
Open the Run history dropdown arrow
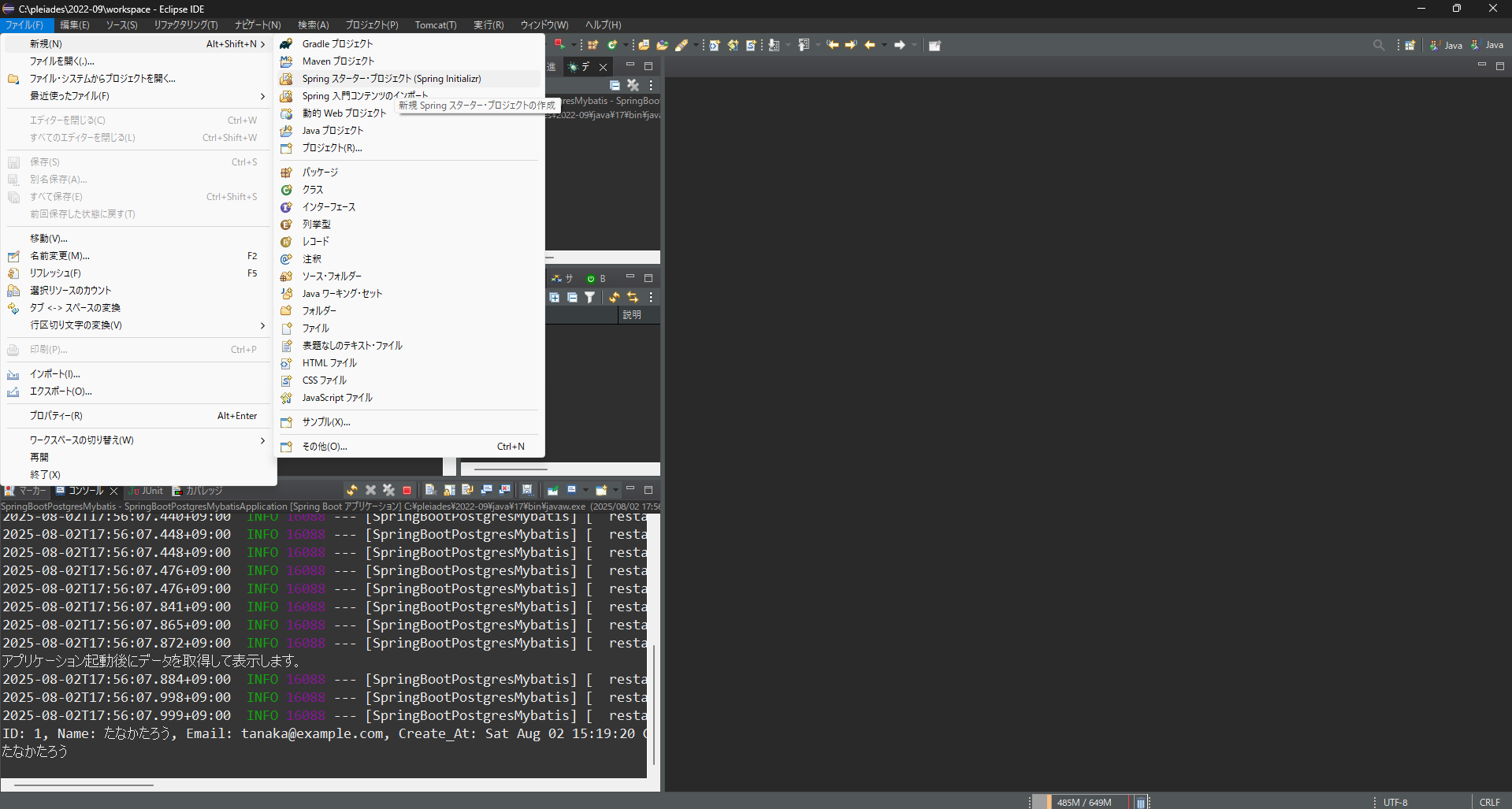(x=574, y=45)
